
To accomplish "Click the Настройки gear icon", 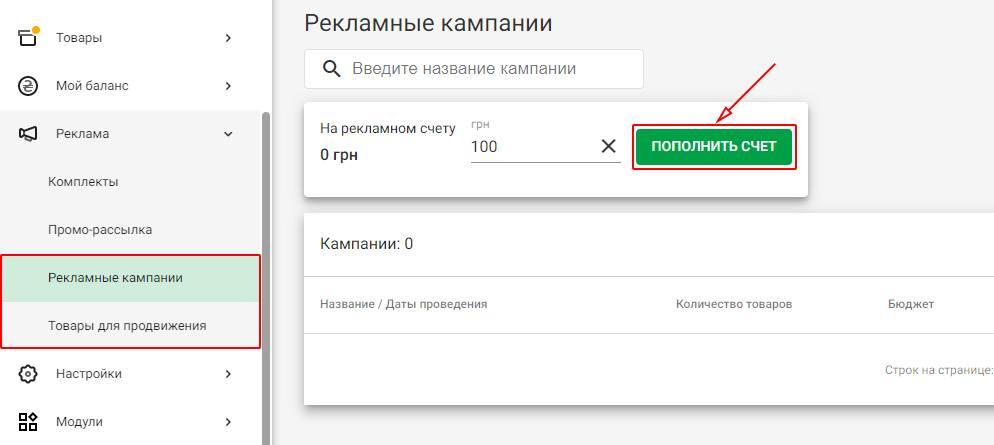I will coord(28,374).
